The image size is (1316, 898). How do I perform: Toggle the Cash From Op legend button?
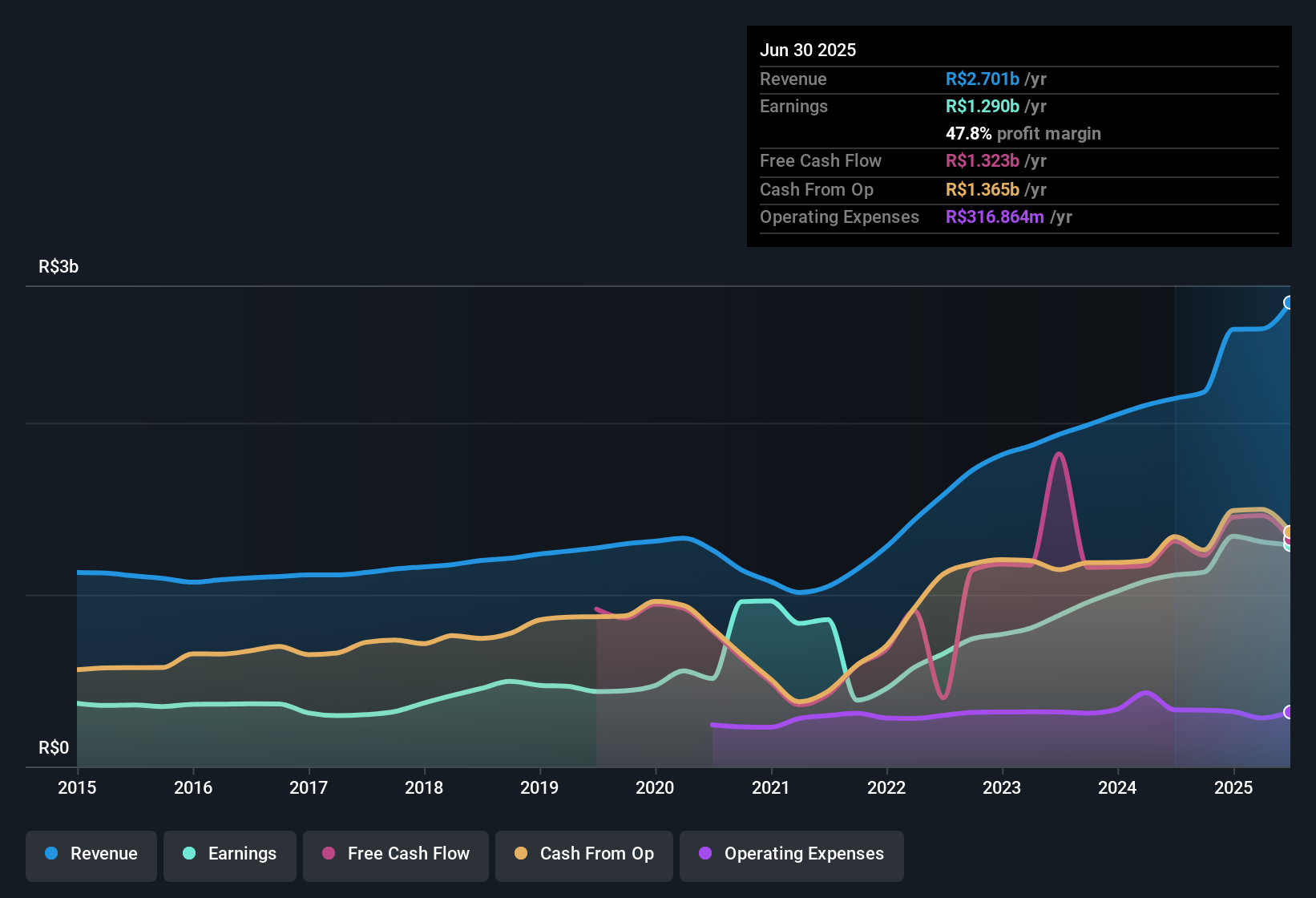tap(584, 856)
